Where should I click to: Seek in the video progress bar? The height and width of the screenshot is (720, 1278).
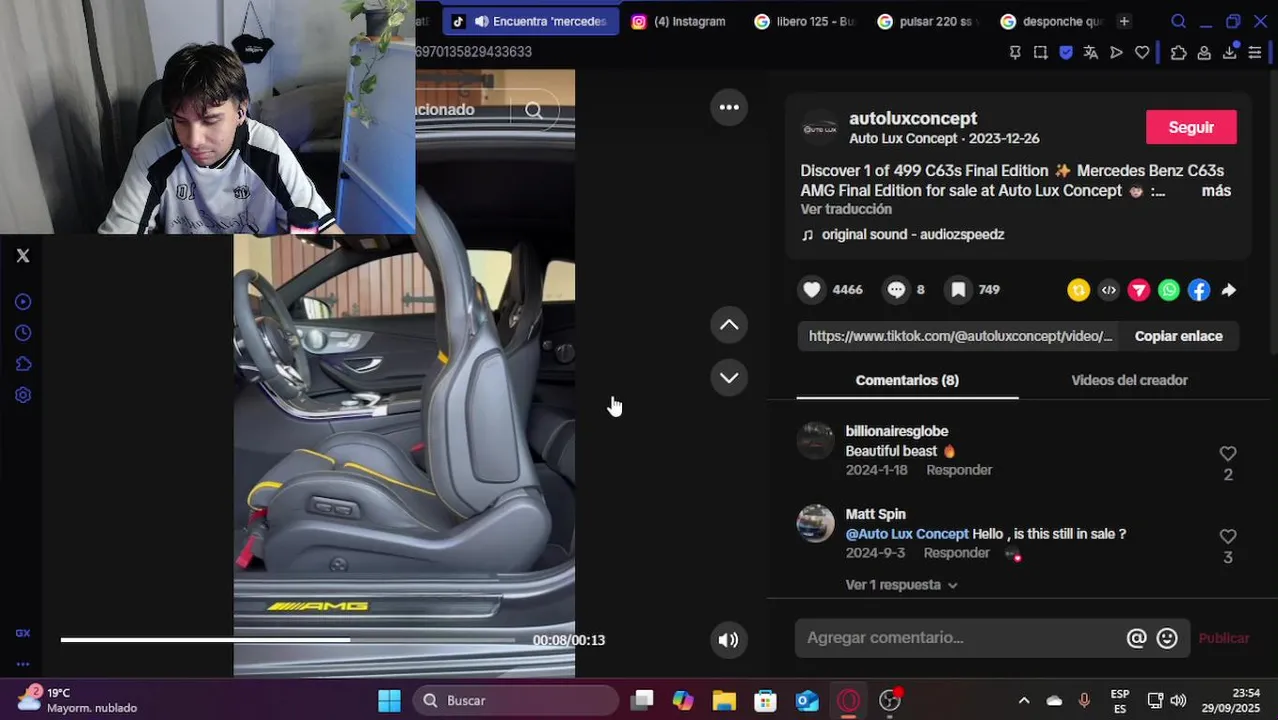(x=288, y=640)
